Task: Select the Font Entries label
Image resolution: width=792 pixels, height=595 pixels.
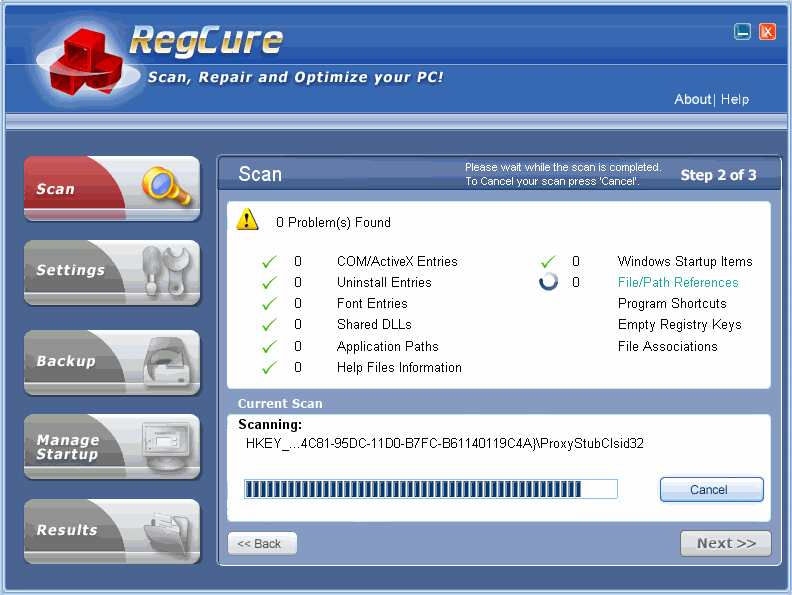Action: pos(372,304)
